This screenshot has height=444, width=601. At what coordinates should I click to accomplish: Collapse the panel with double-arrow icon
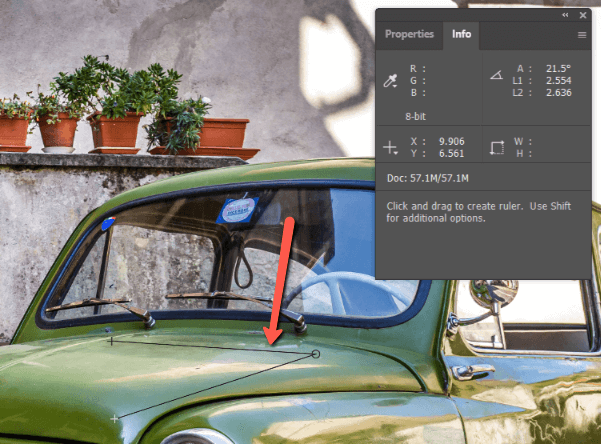pos(566,15)
